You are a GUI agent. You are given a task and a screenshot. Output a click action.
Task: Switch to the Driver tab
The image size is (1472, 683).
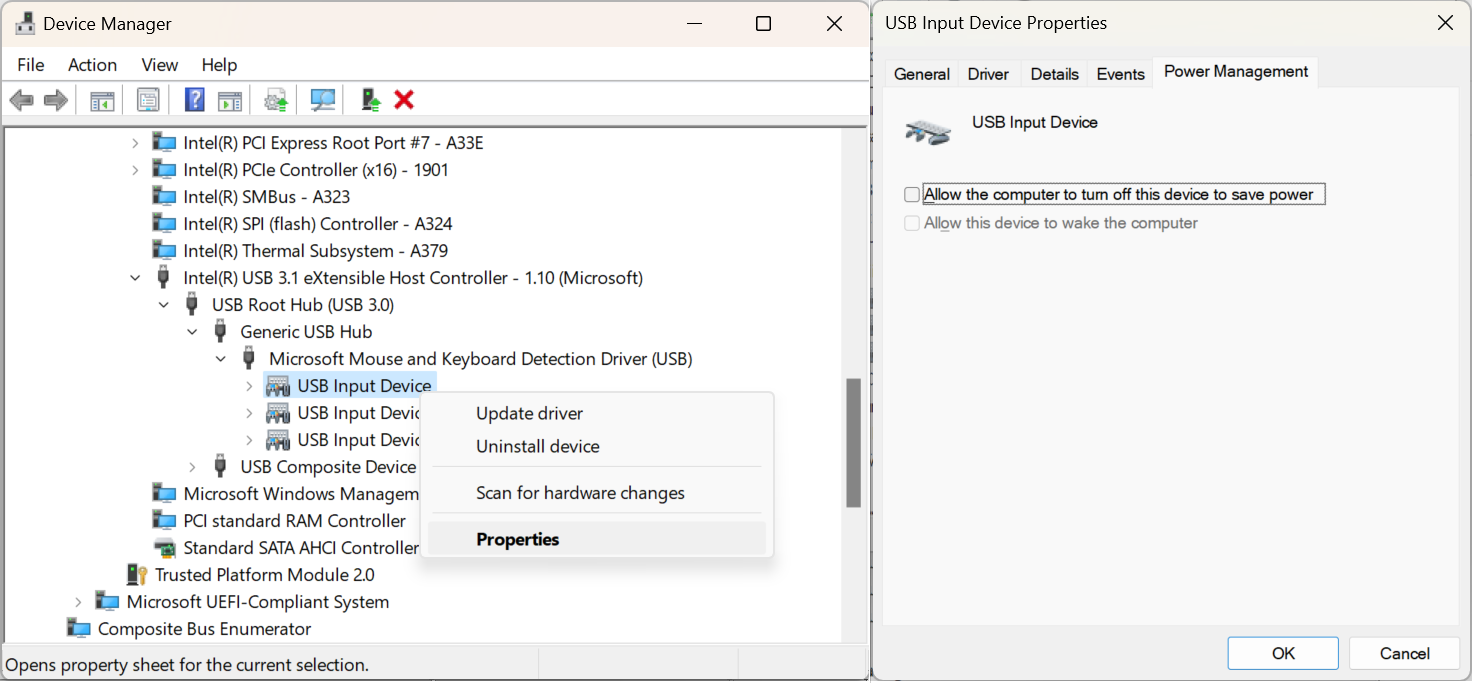pos(989,74)
